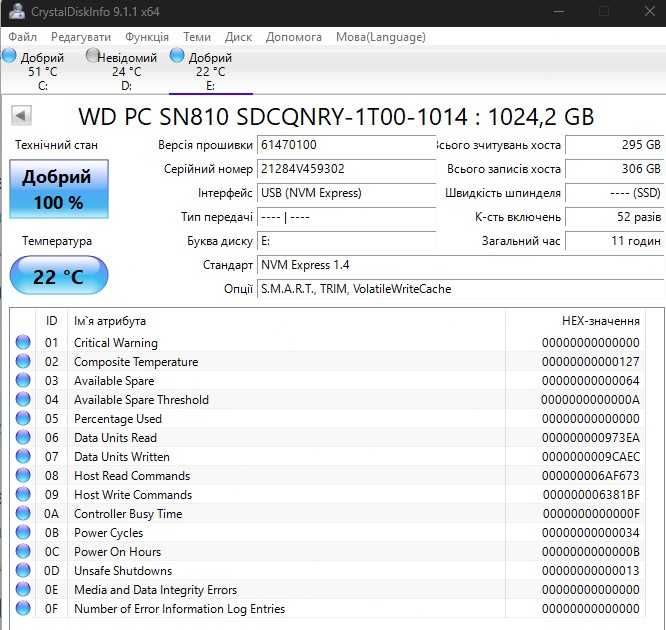Click status orb of Power On Hours row
This screenshot has width=666, height=630.
click(23, 551)
